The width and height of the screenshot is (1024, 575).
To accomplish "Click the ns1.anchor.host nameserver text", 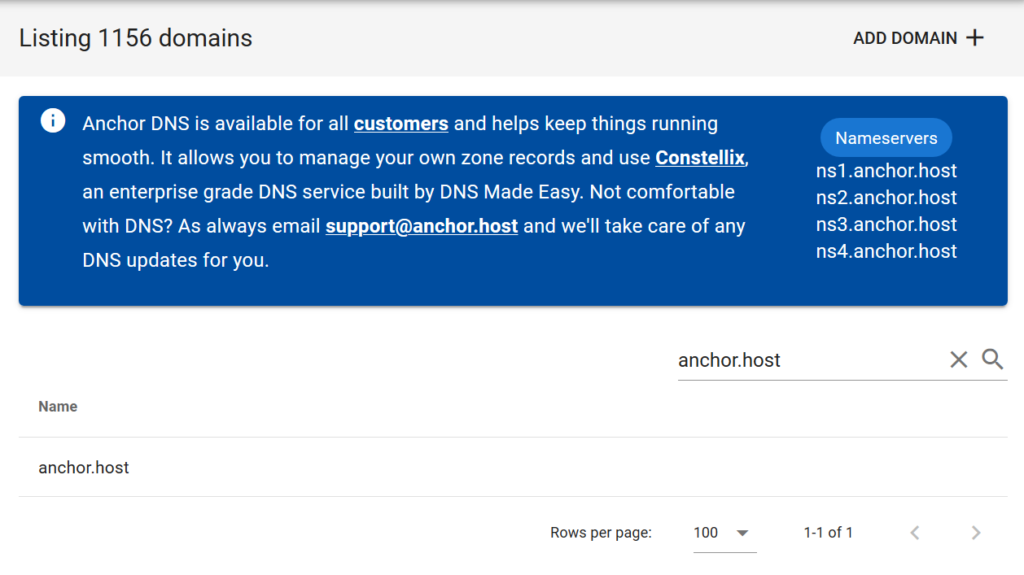I will click(x=886, y=171).
